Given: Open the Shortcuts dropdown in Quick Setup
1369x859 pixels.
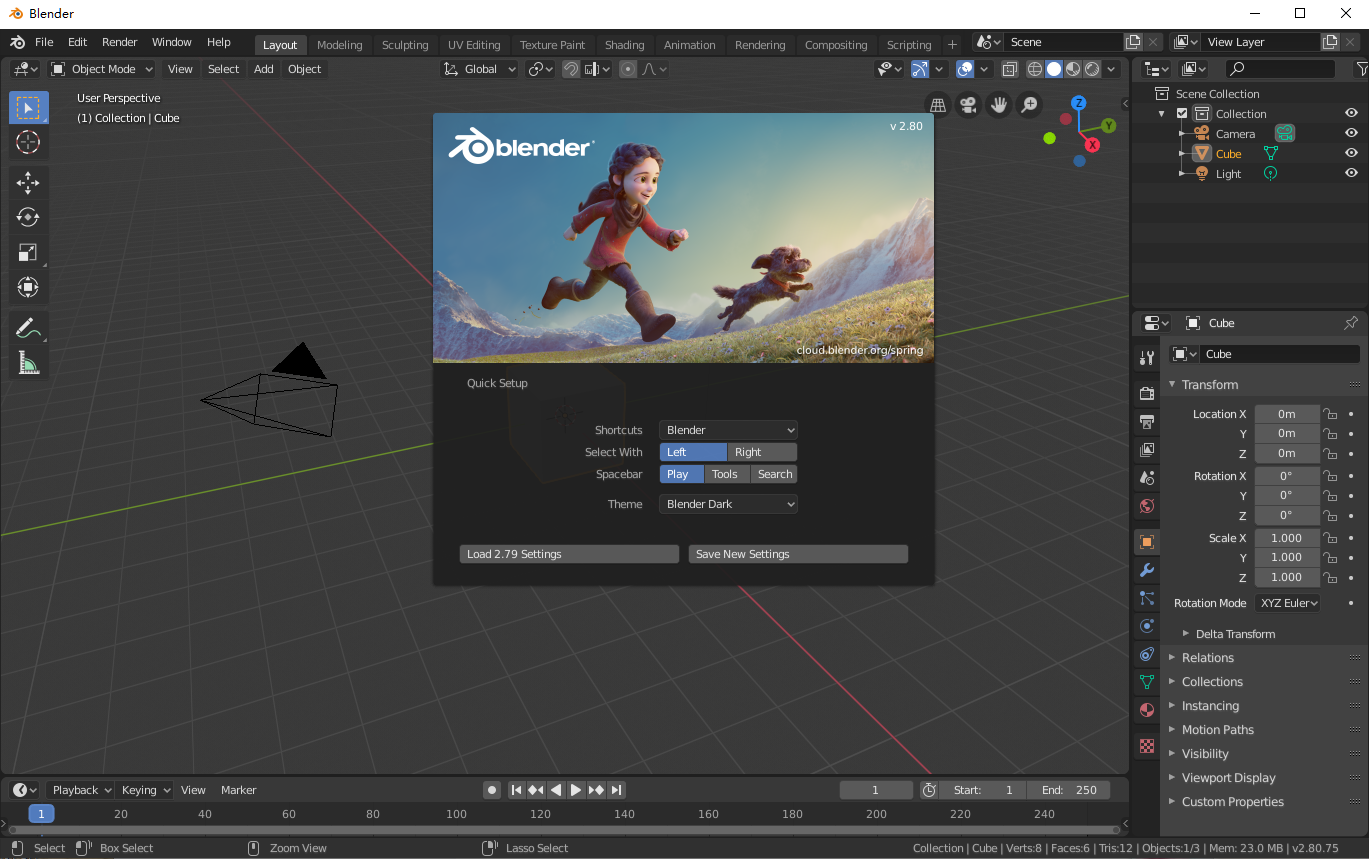Looking at the screenshot, I should pos(727,430).
